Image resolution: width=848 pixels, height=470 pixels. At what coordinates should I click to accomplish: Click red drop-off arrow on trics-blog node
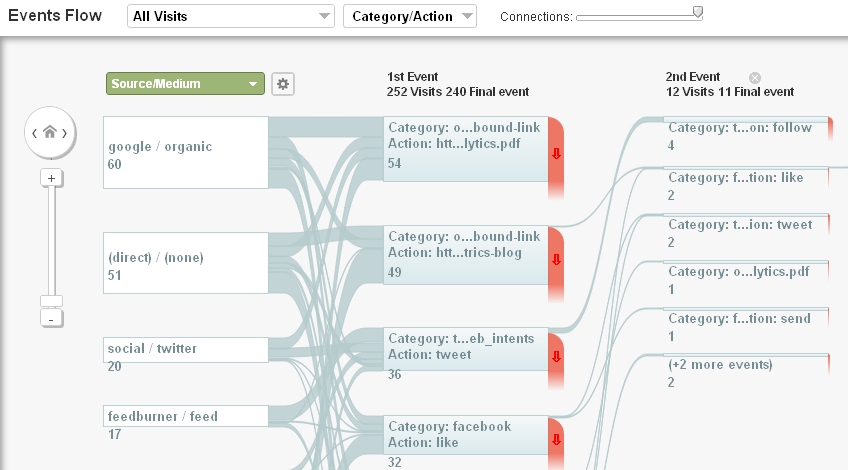[556, 259]
